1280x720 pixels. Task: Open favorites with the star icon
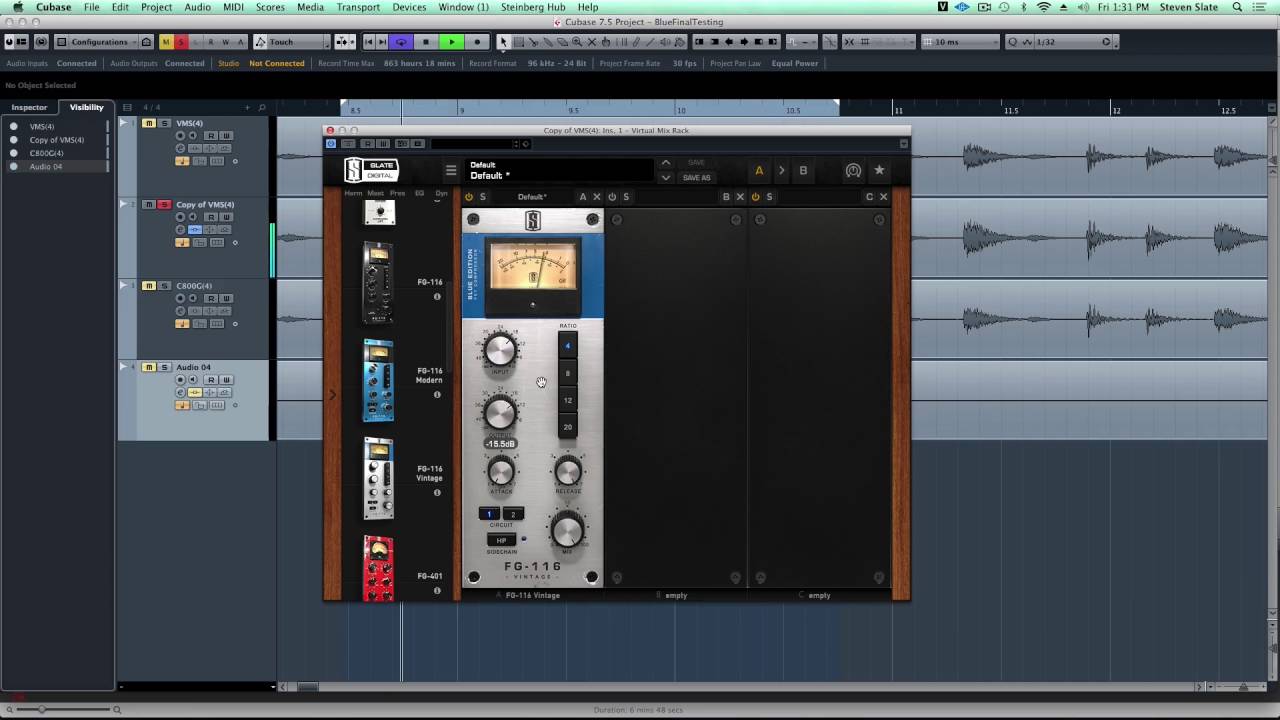879,171
